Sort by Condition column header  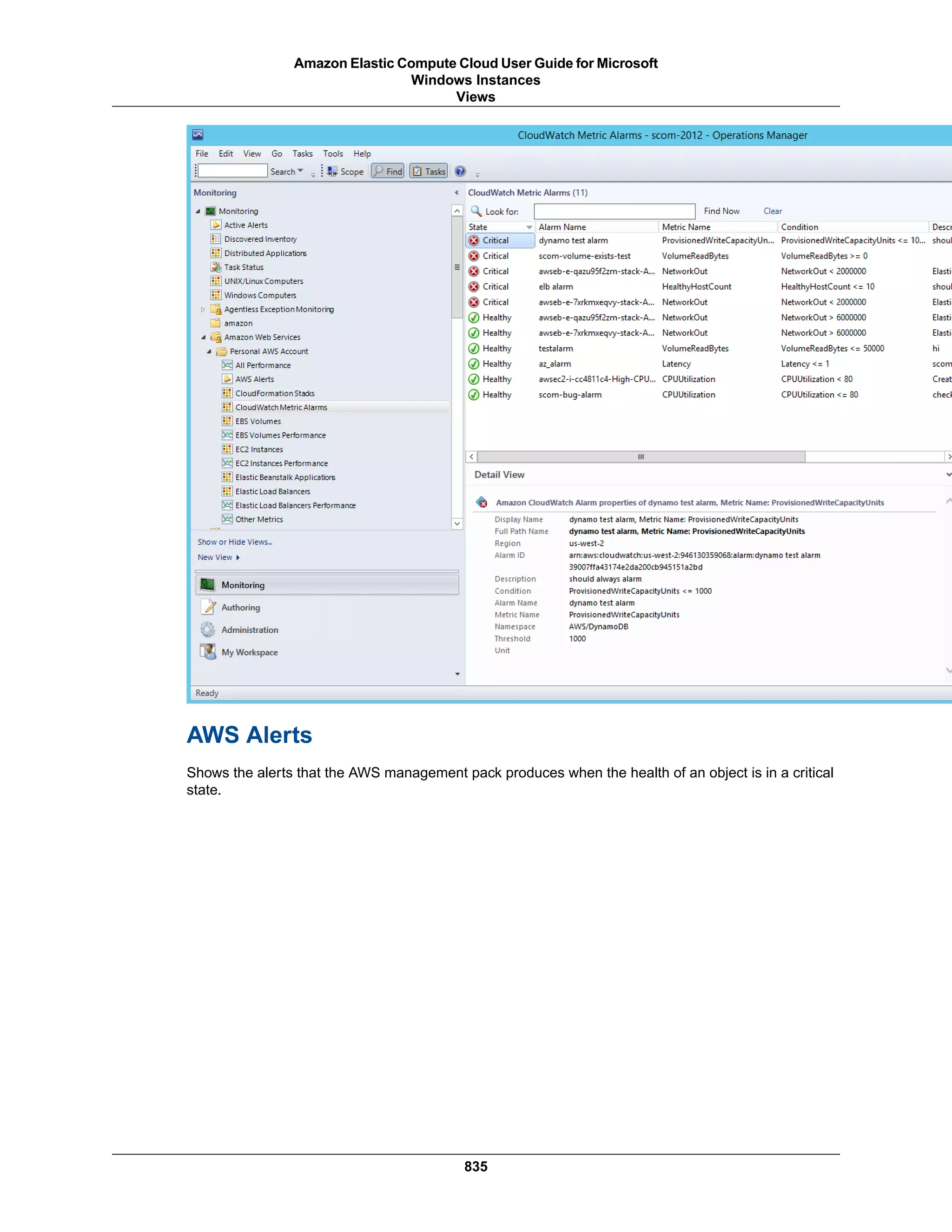click(x=852, y=227)
